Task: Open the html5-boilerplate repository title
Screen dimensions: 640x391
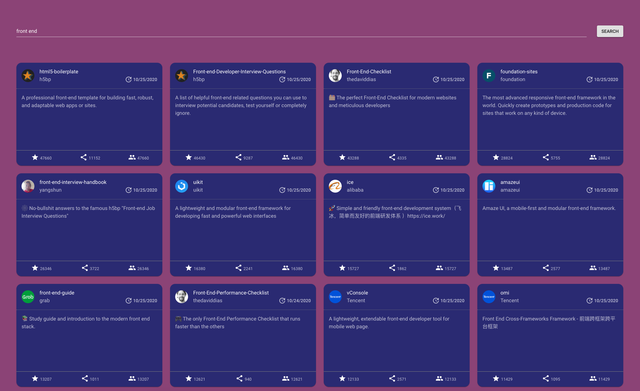Action: point(59,71)
